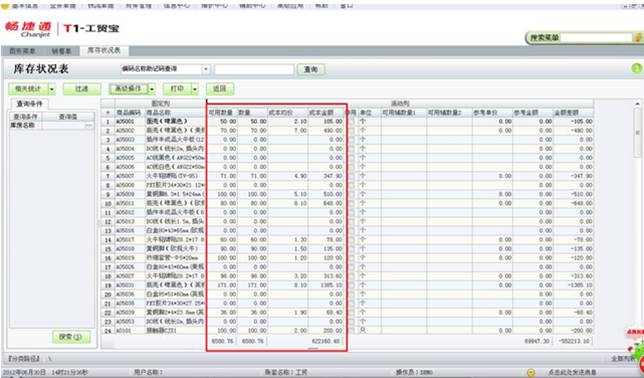Click the 高级操作 button
644x378 pixels.
[x=129, y=89]
